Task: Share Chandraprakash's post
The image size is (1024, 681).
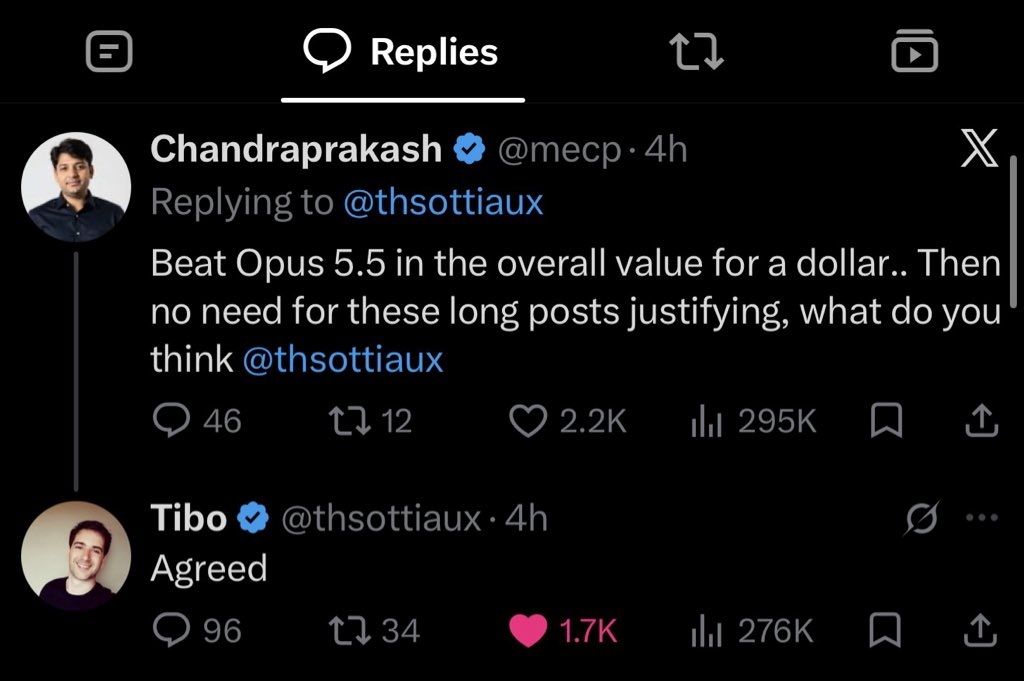Action: [982, 420]
